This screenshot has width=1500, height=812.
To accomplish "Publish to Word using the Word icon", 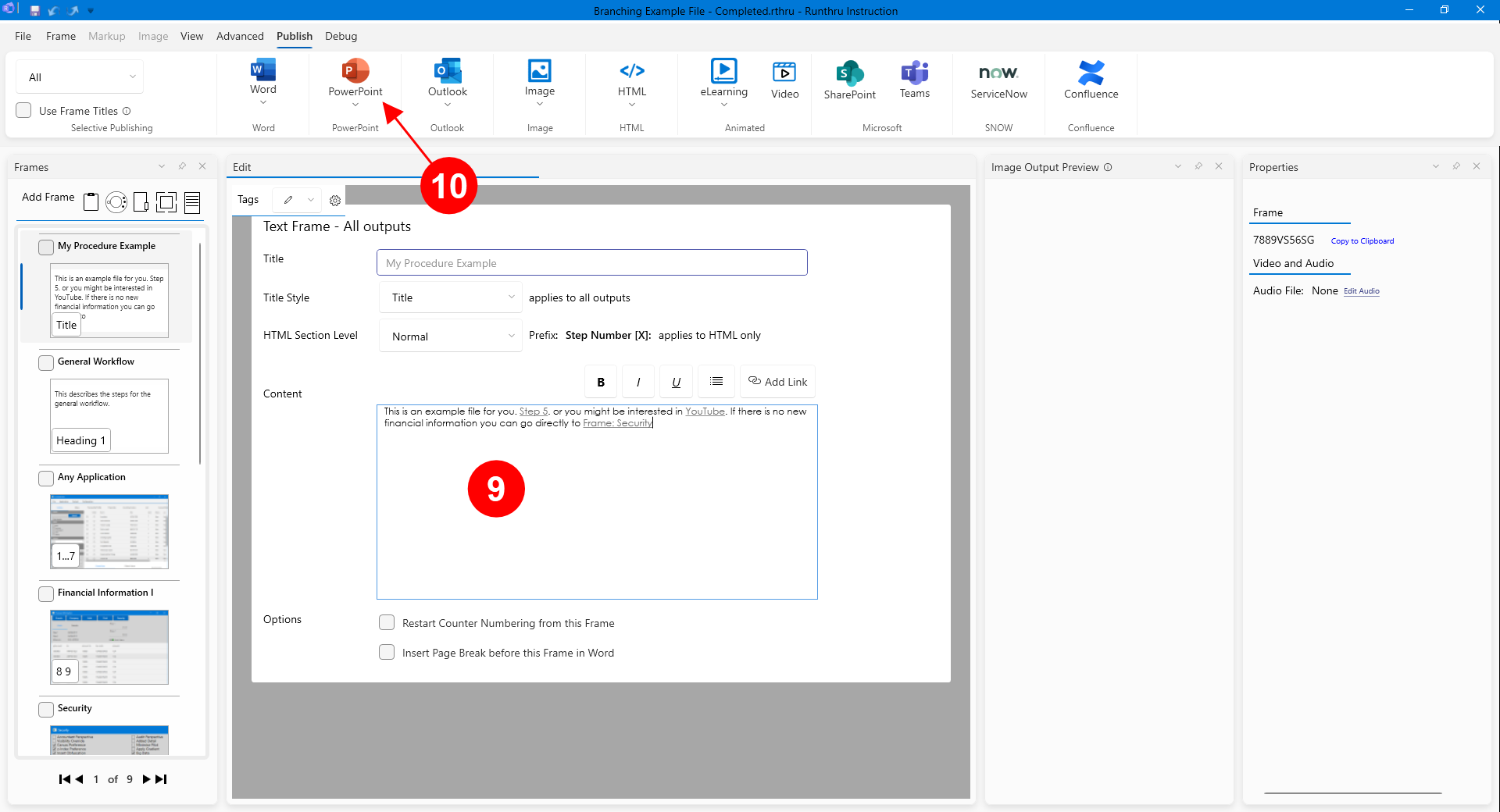I will pos(263,71).
